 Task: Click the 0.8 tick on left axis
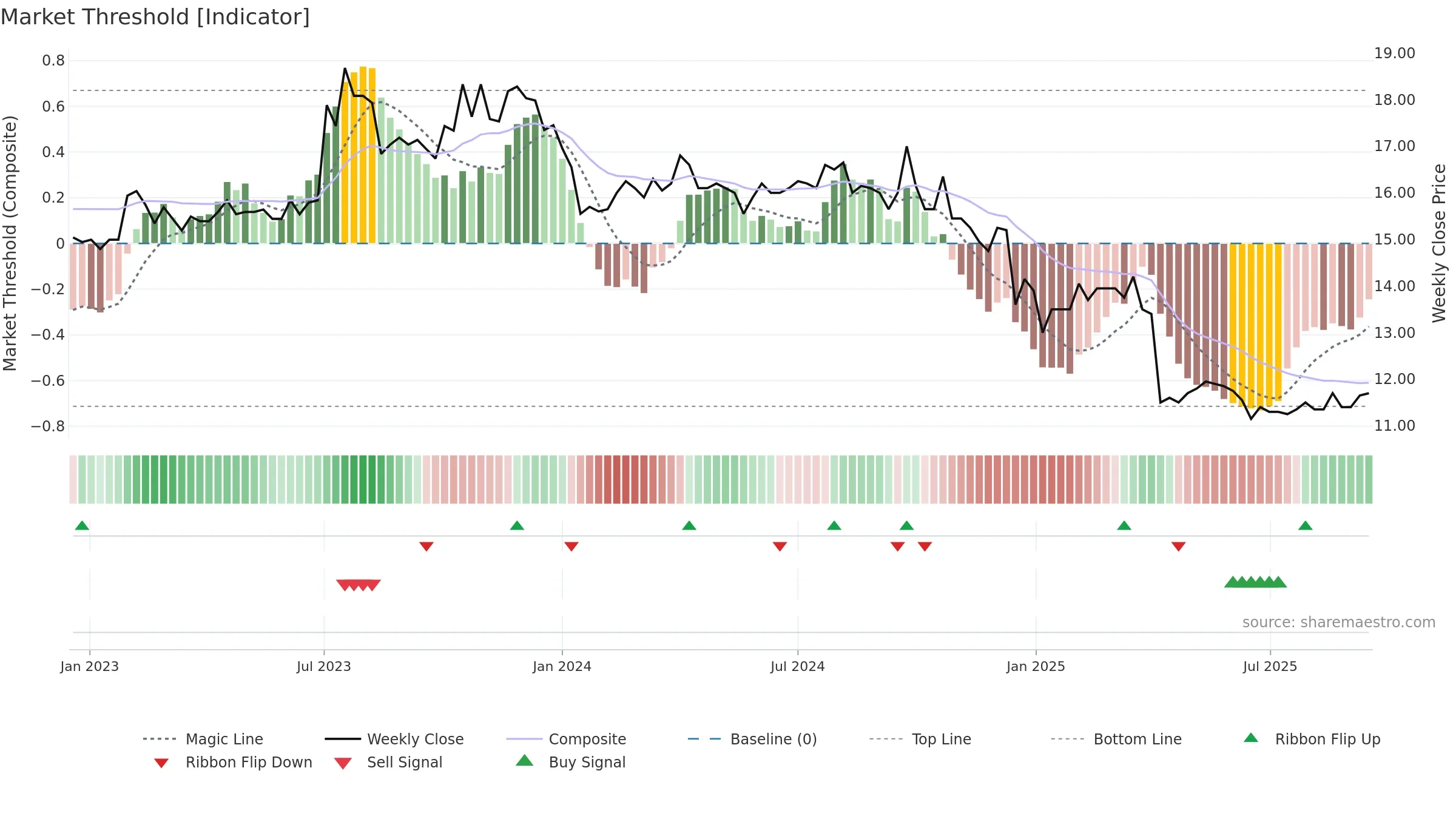[53, 60]
